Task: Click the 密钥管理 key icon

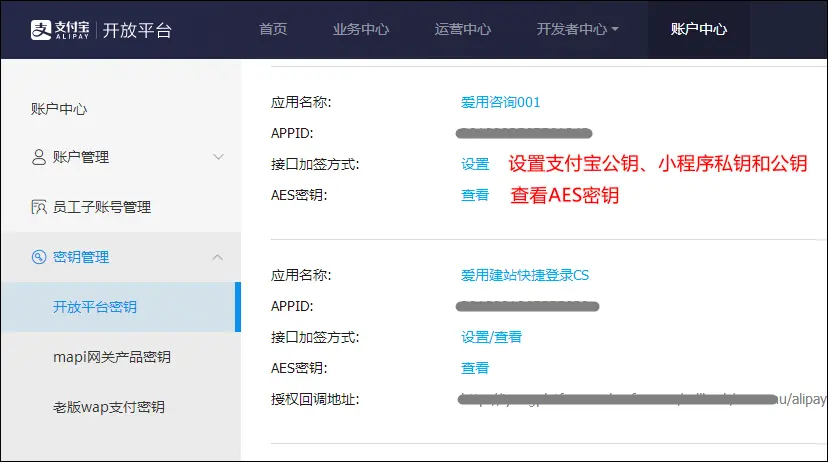Action: 39,257
